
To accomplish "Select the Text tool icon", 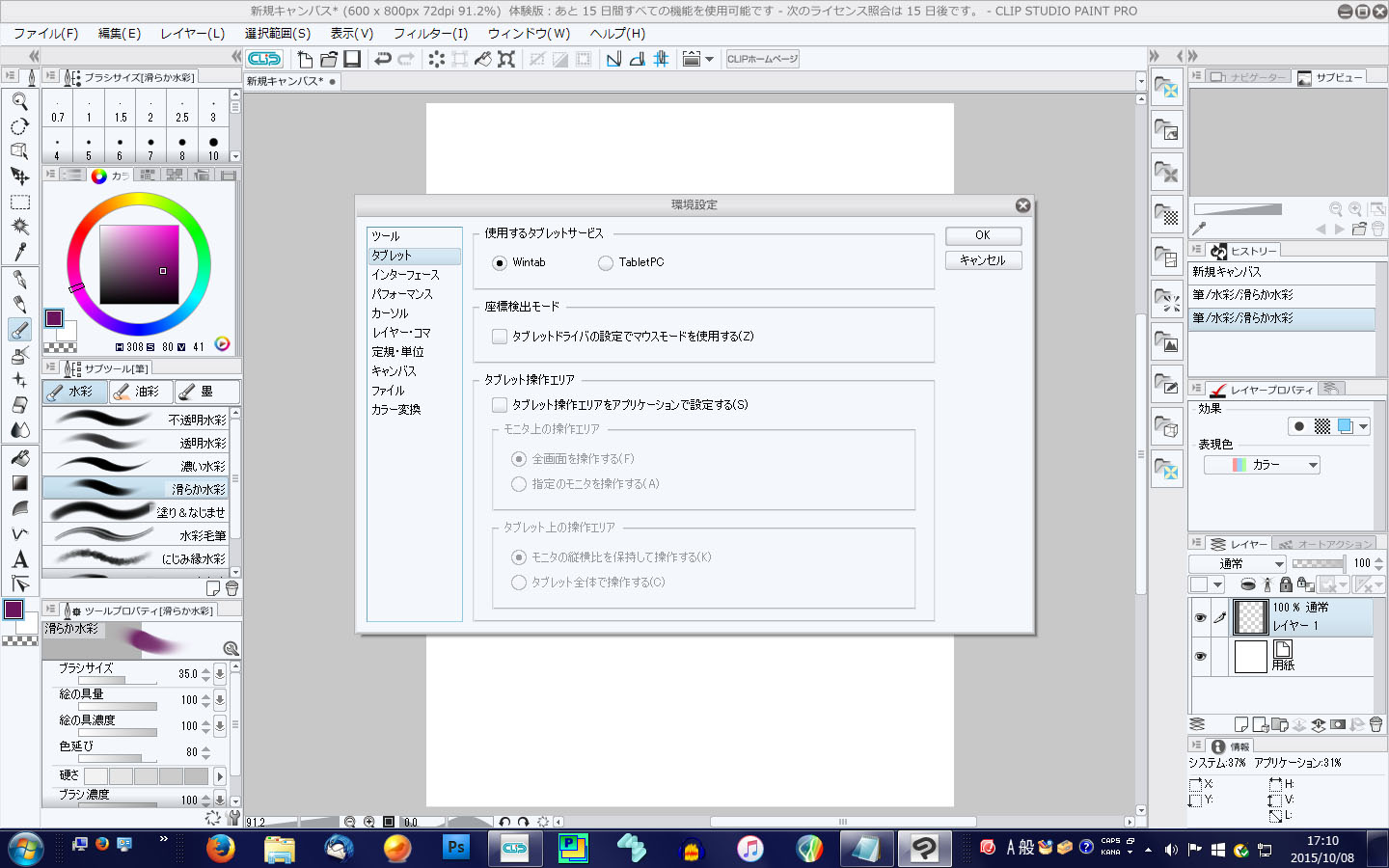I will click(19, 559).
